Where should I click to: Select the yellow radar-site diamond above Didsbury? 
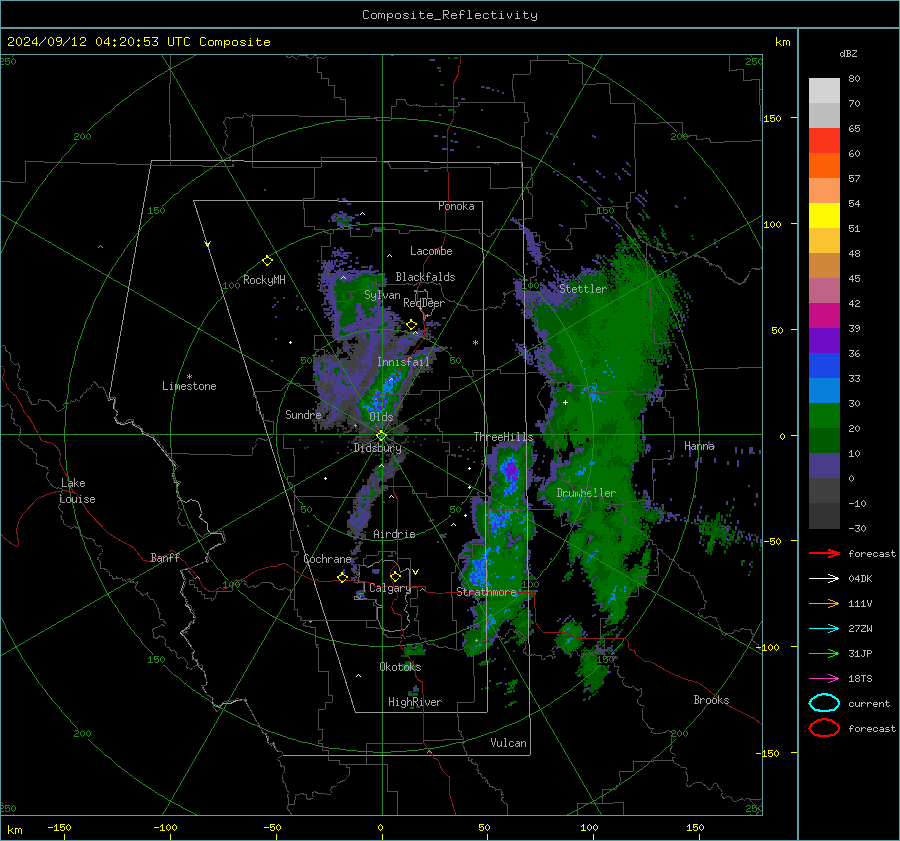[x=381, y=436]
